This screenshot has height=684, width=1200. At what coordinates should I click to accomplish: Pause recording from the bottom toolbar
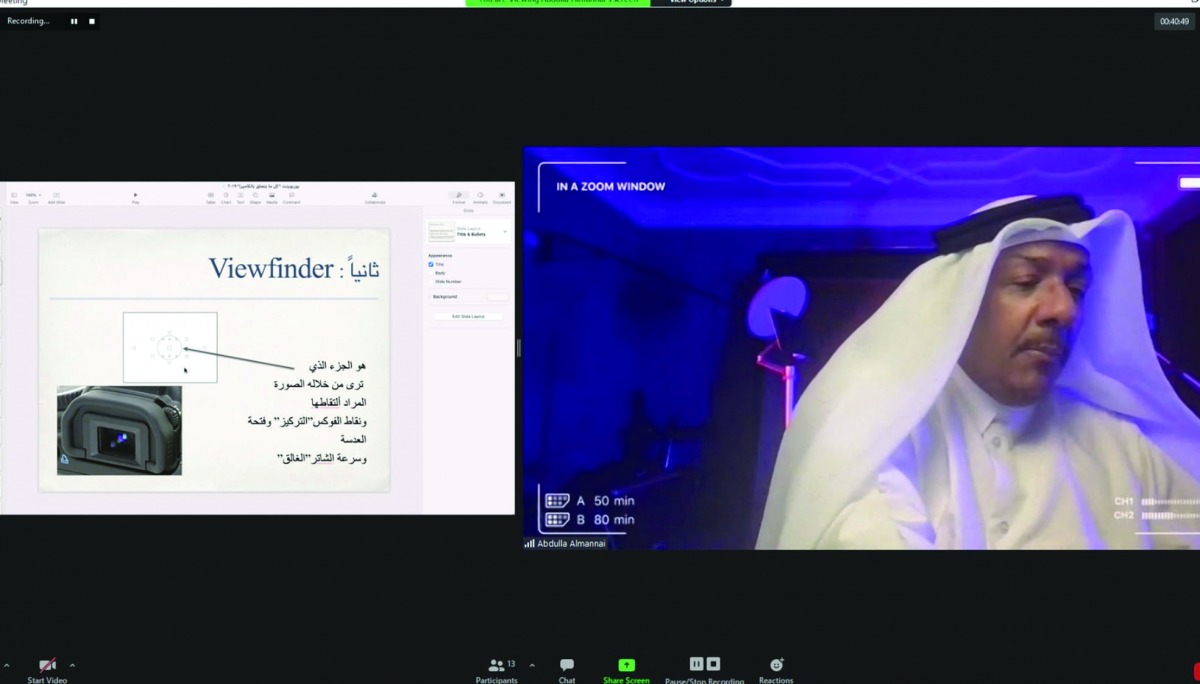pos(697,664)
